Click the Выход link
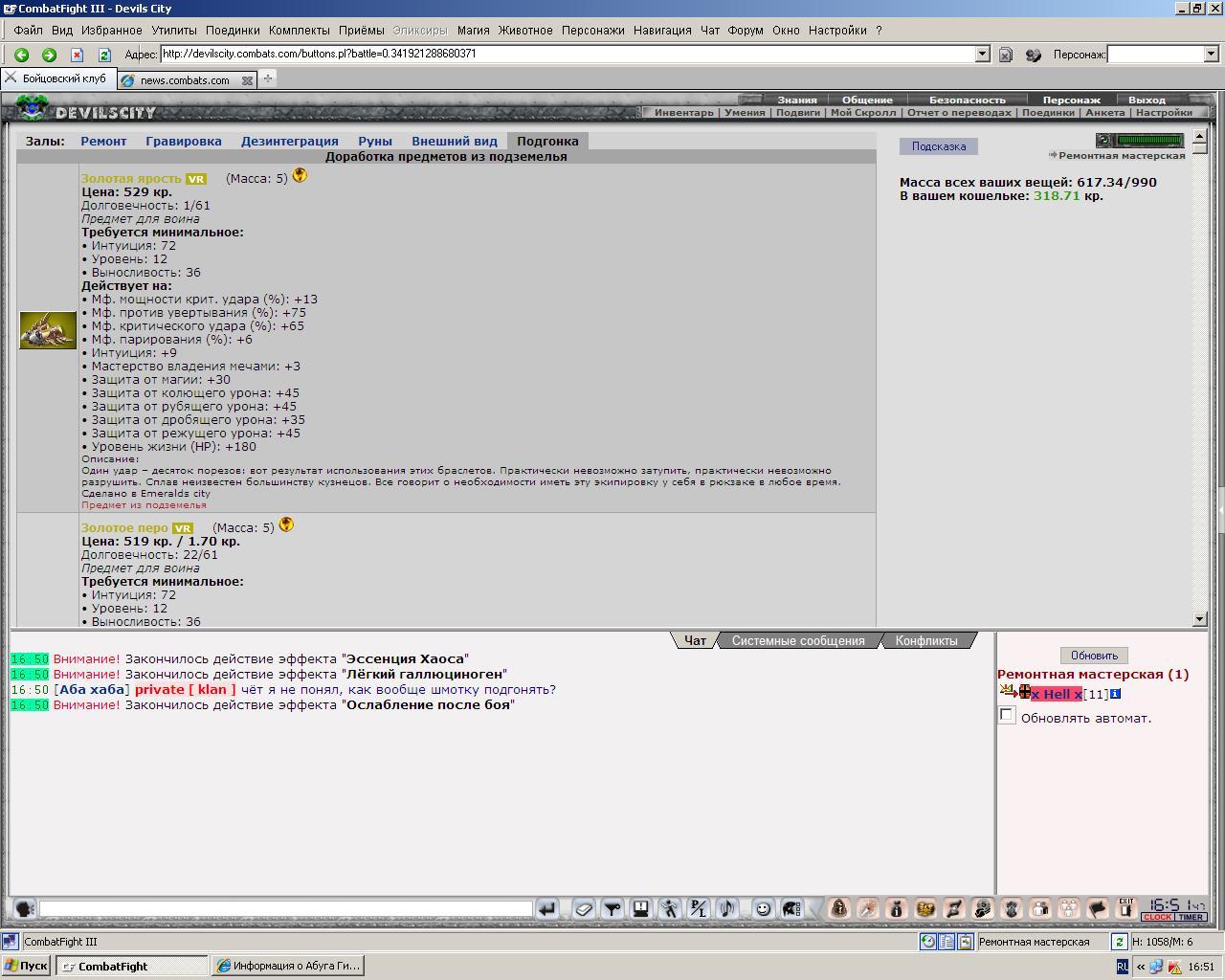The height and width of the screenshot is (980, 1225). (x=1147, y=100)
